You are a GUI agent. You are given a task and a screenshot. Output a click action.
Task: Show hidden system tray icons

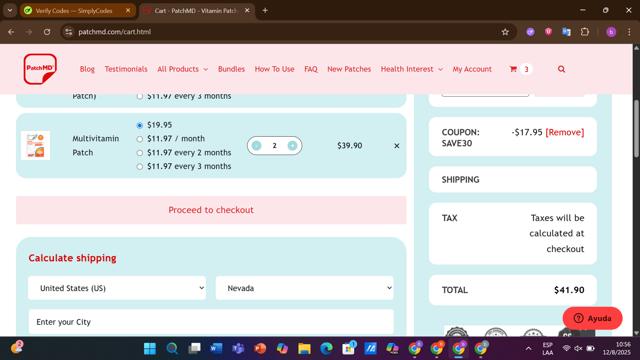click(529, 348)
